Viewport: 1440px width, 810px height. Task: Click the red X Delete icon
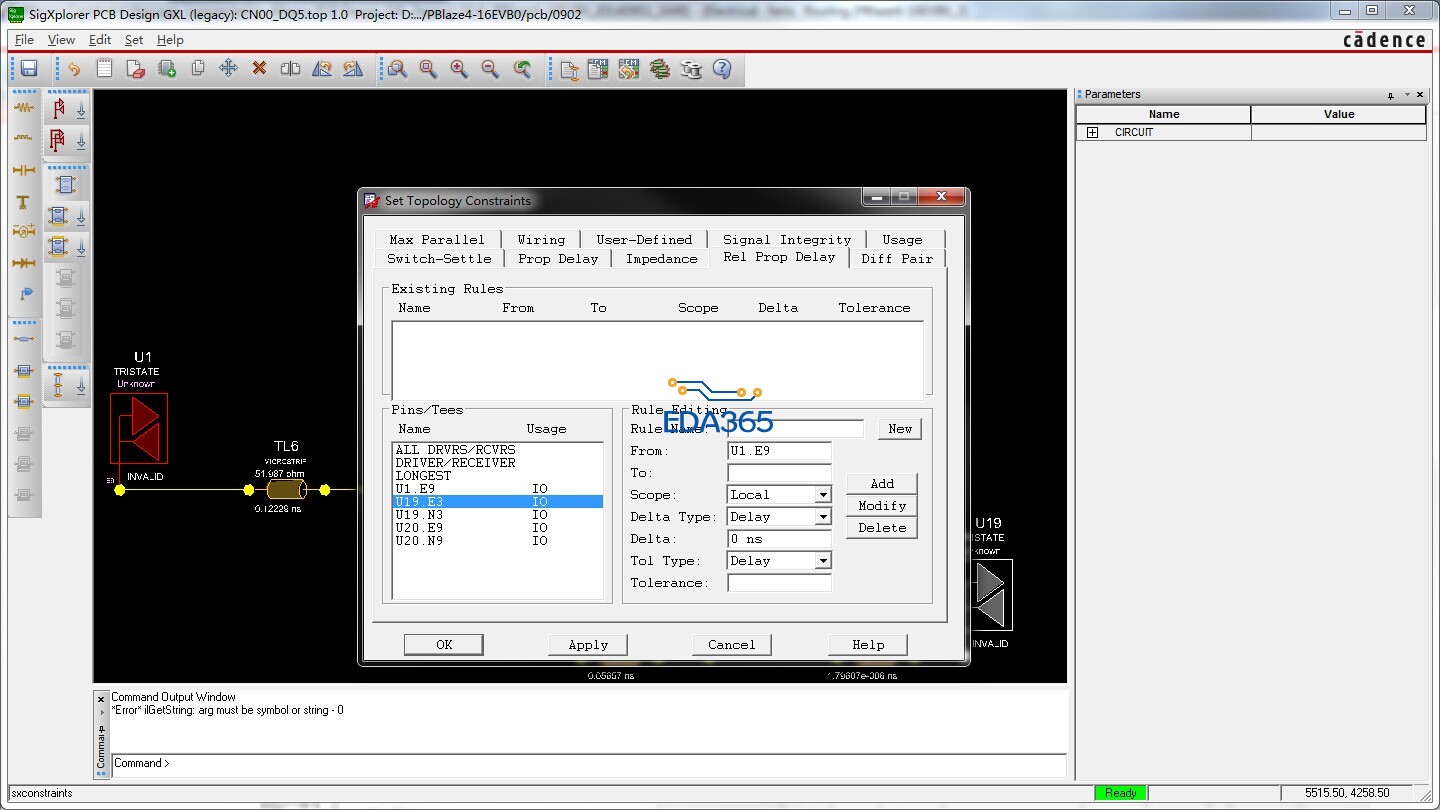point(259,69)
